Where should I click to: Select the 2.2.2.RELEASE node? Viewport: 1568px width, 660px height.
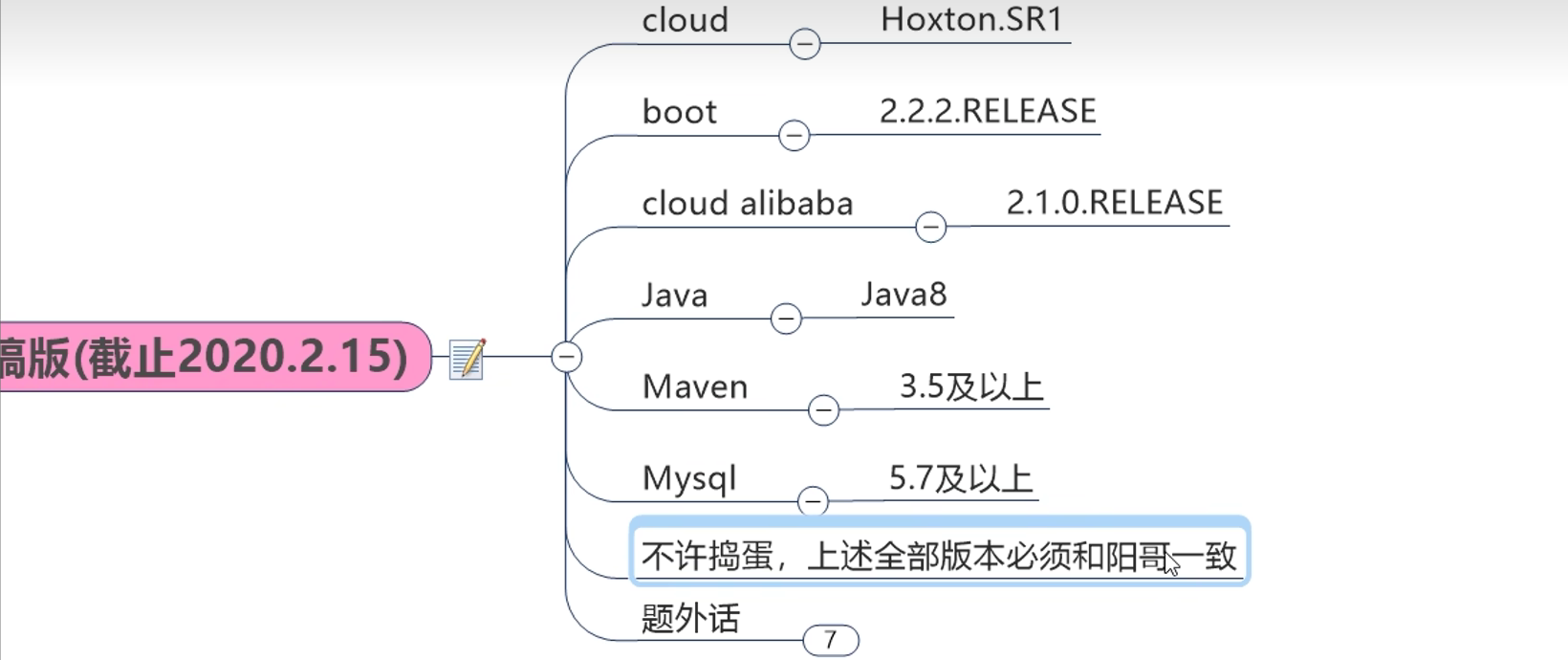[x=988, y=112]
